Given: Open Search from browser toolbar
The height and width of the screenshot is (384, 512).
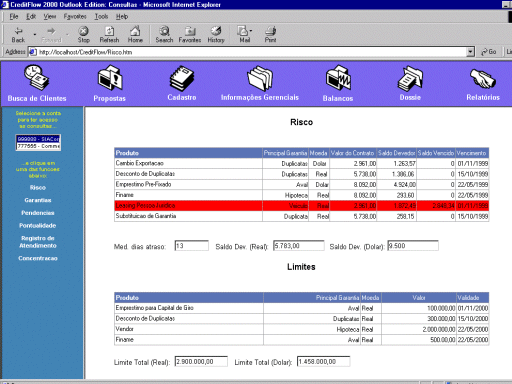Looking at the screenshot, I should click(x=164, y=35).
